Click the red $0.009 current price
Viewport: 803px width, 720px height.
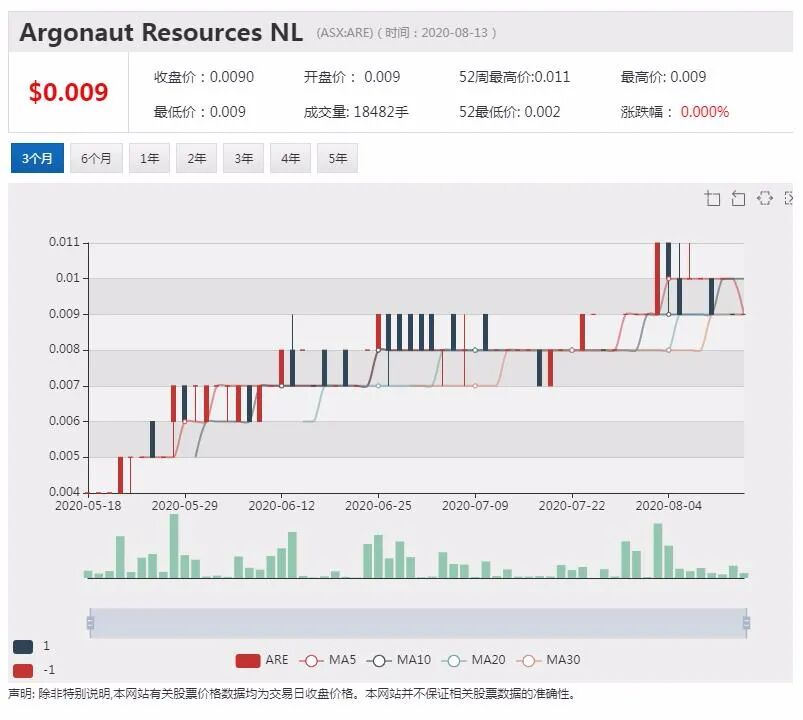click(69, 92)
